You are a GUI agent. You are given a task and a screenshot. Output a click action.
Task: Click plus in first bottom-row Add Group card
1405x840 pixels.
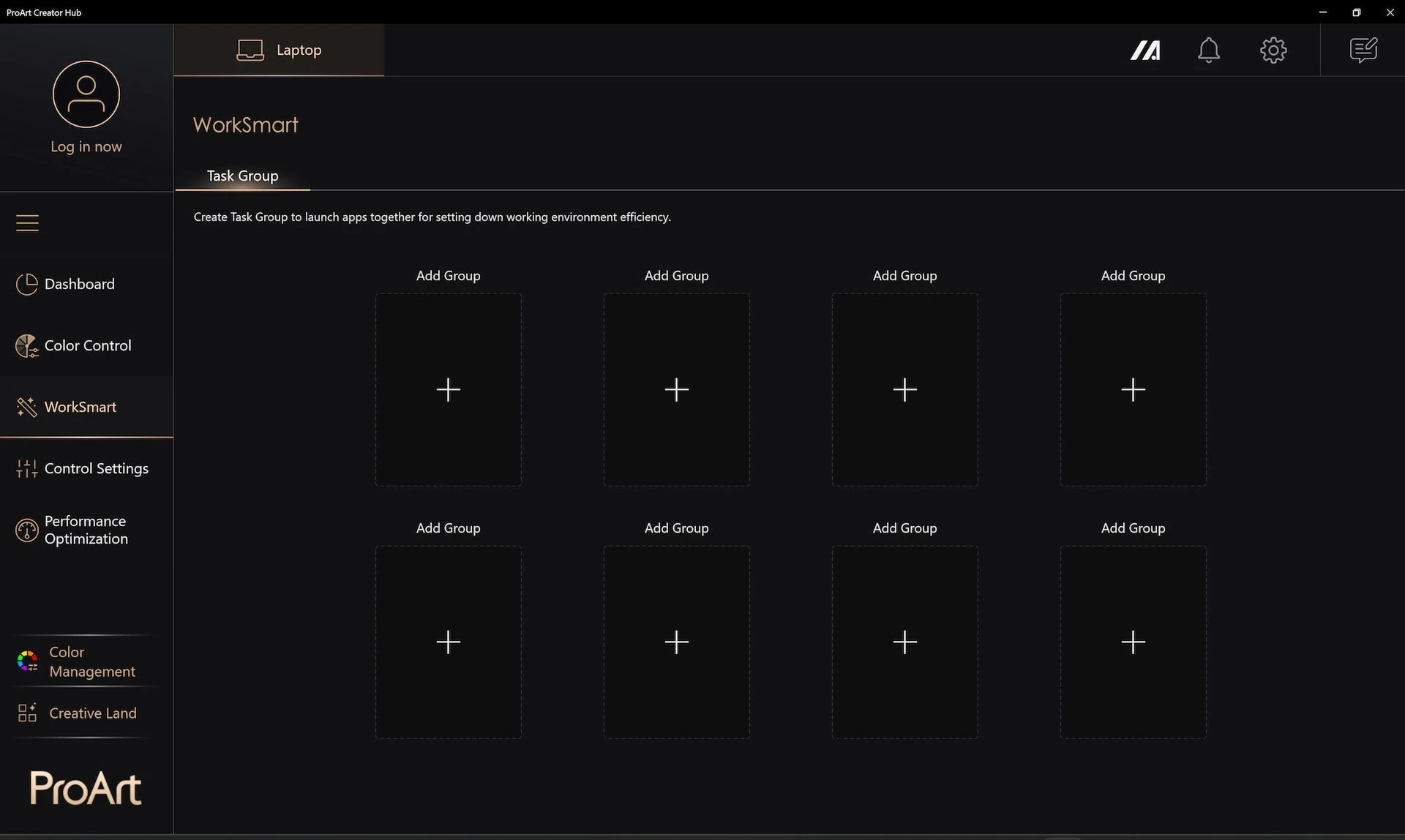click(449, 642)
